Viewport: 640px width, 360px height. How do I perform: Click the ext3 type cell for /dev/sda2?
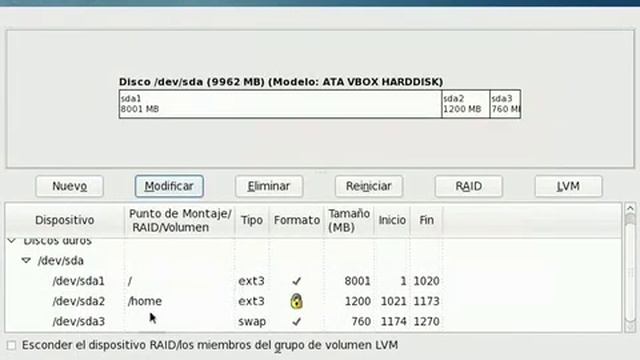pos(251,301)
